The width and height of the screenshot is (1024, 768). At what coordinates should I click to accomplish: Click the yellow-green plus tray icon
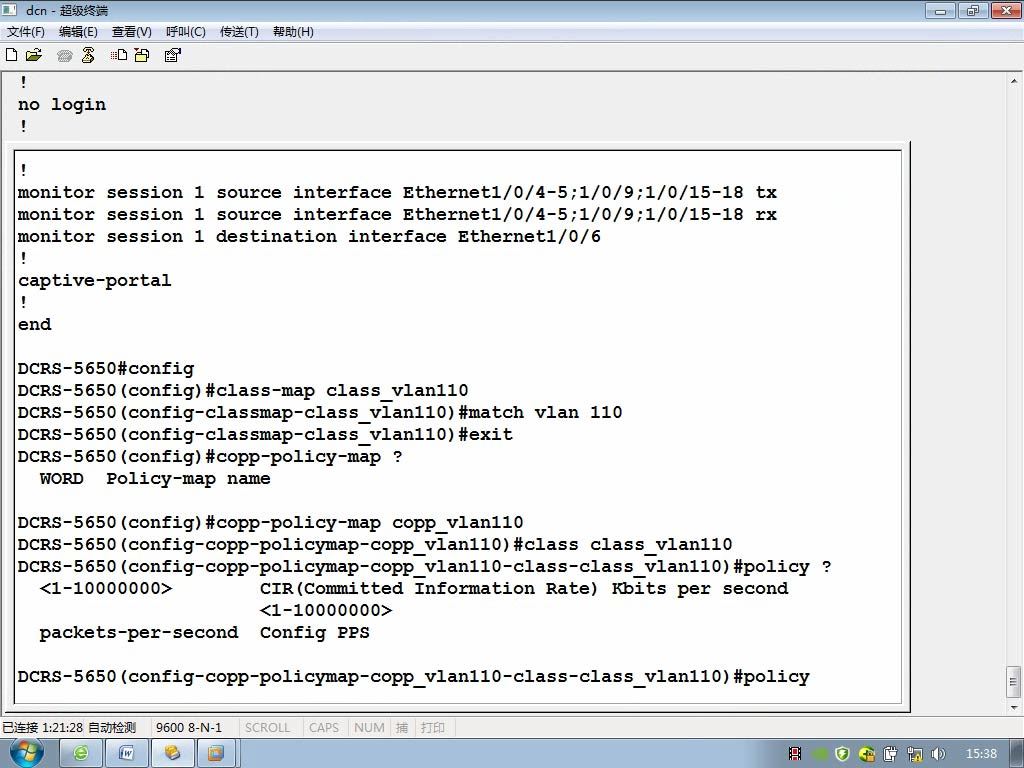click(867, 754)
